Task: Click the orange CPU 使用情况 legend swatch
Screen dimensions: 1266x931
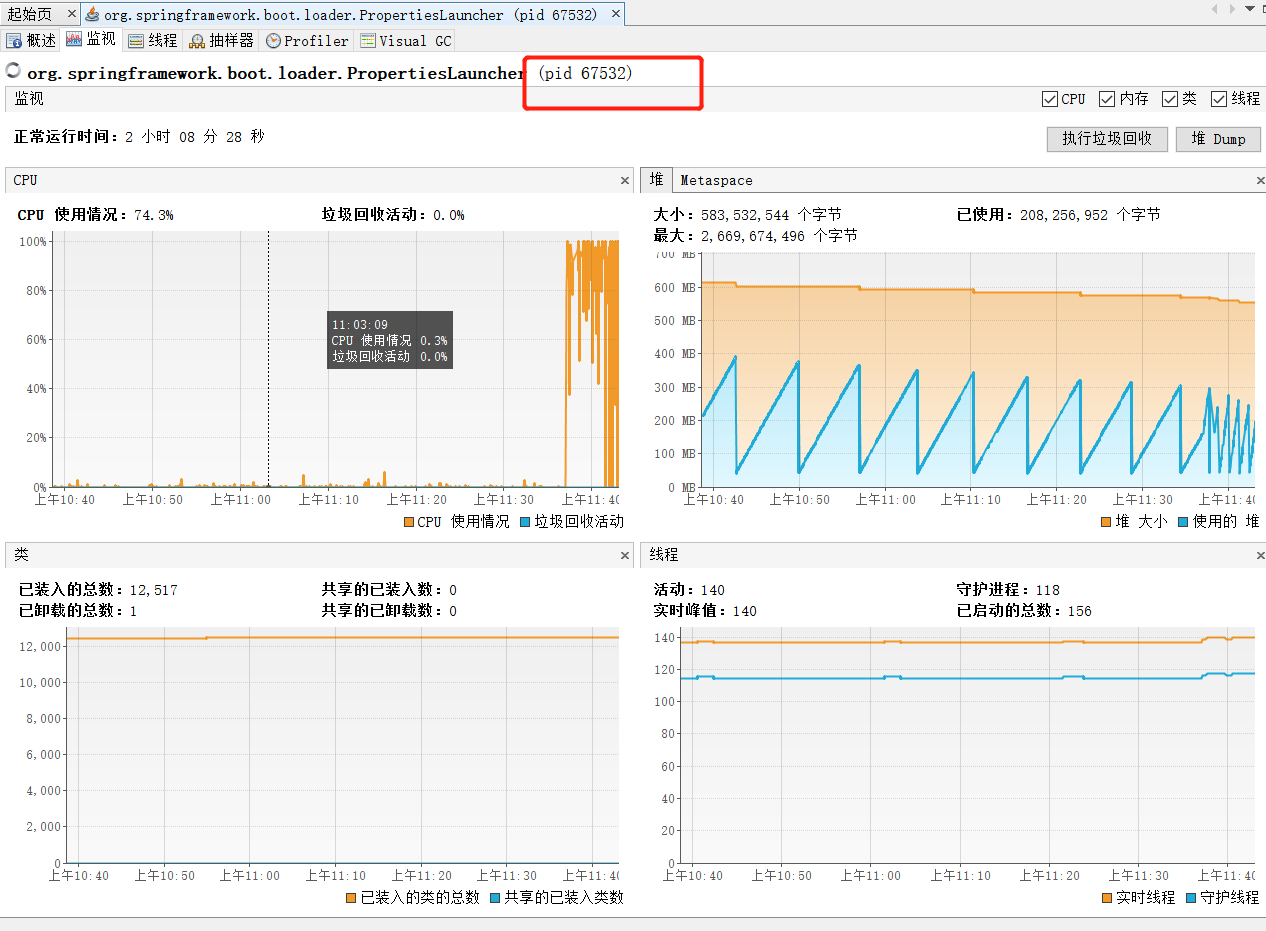Action: coord(409,522)
